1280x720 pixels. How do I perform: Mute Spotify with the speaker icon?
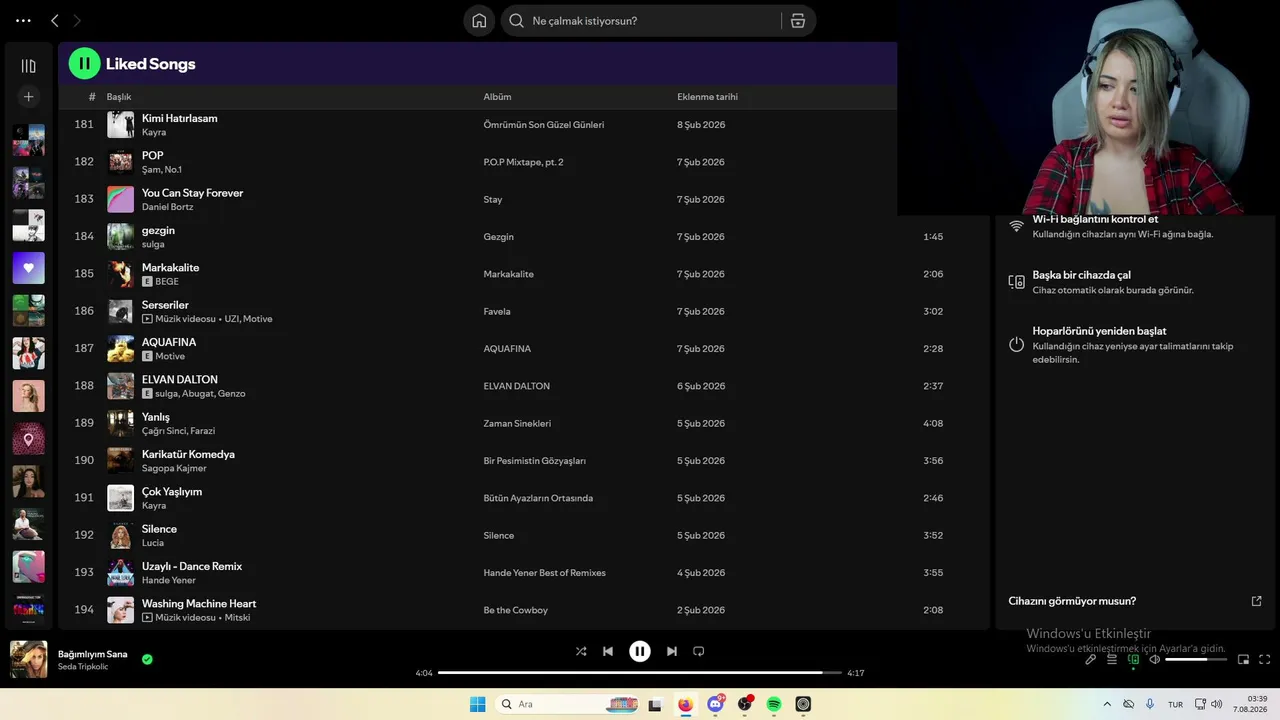1154,659
